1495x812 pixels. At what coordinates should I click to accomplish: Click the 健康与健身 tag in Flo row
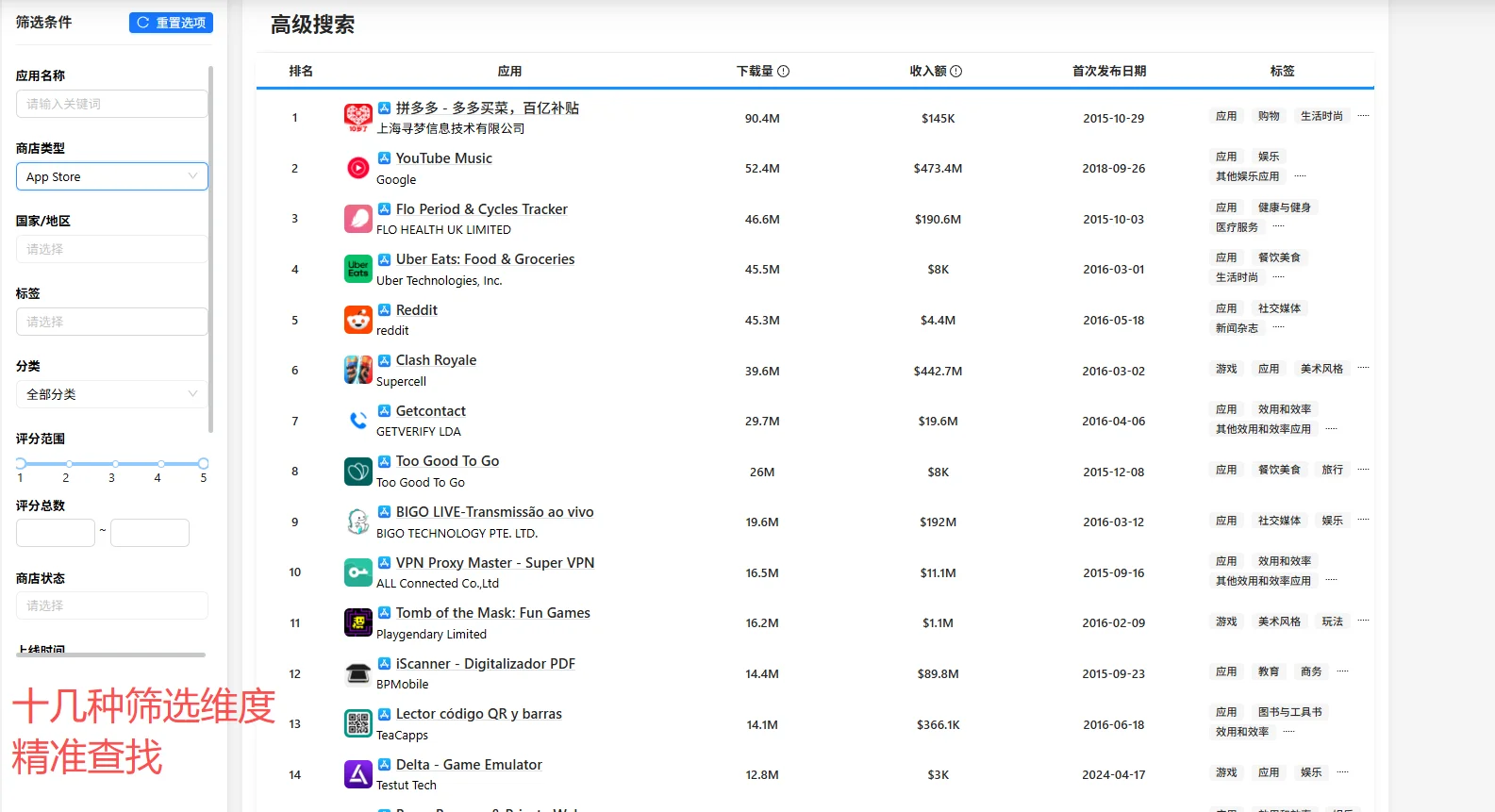point(1284,207)
